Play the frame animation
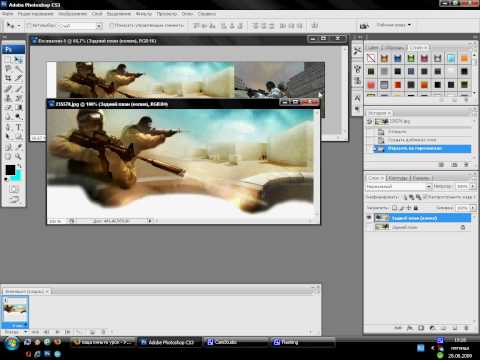The width and height of the screenshot is (480, 360). (57, 332)
